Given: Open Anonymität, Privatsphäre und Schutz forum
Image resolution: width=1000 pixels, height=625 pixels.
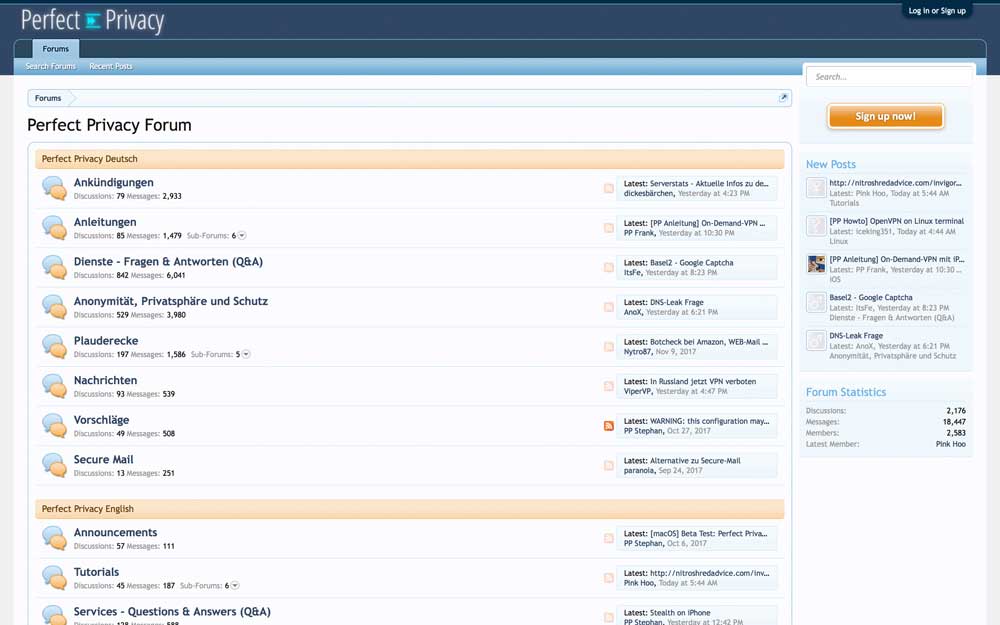Looking at the screenshot, I should coord(171,301).
